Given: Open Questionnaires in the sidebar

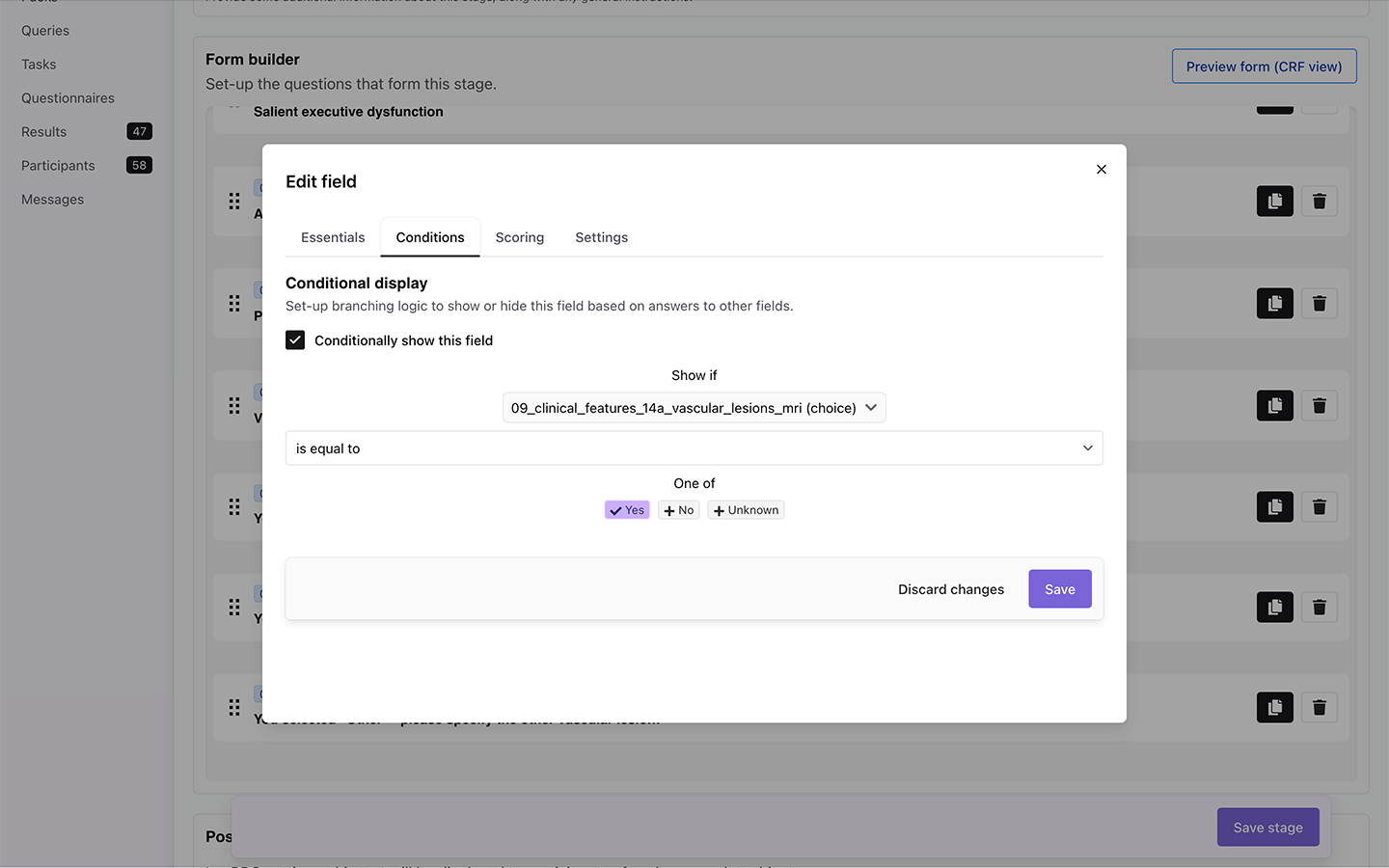Looking at the screenshot, I should point(68,98).
